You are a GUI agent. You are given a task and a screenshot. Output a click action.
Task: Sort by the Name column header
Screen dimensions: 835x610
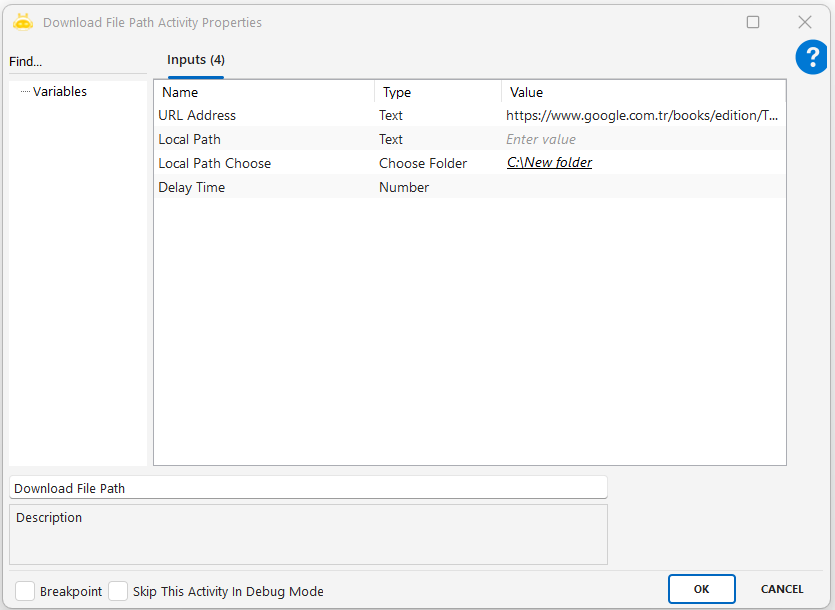coord(264,92)
